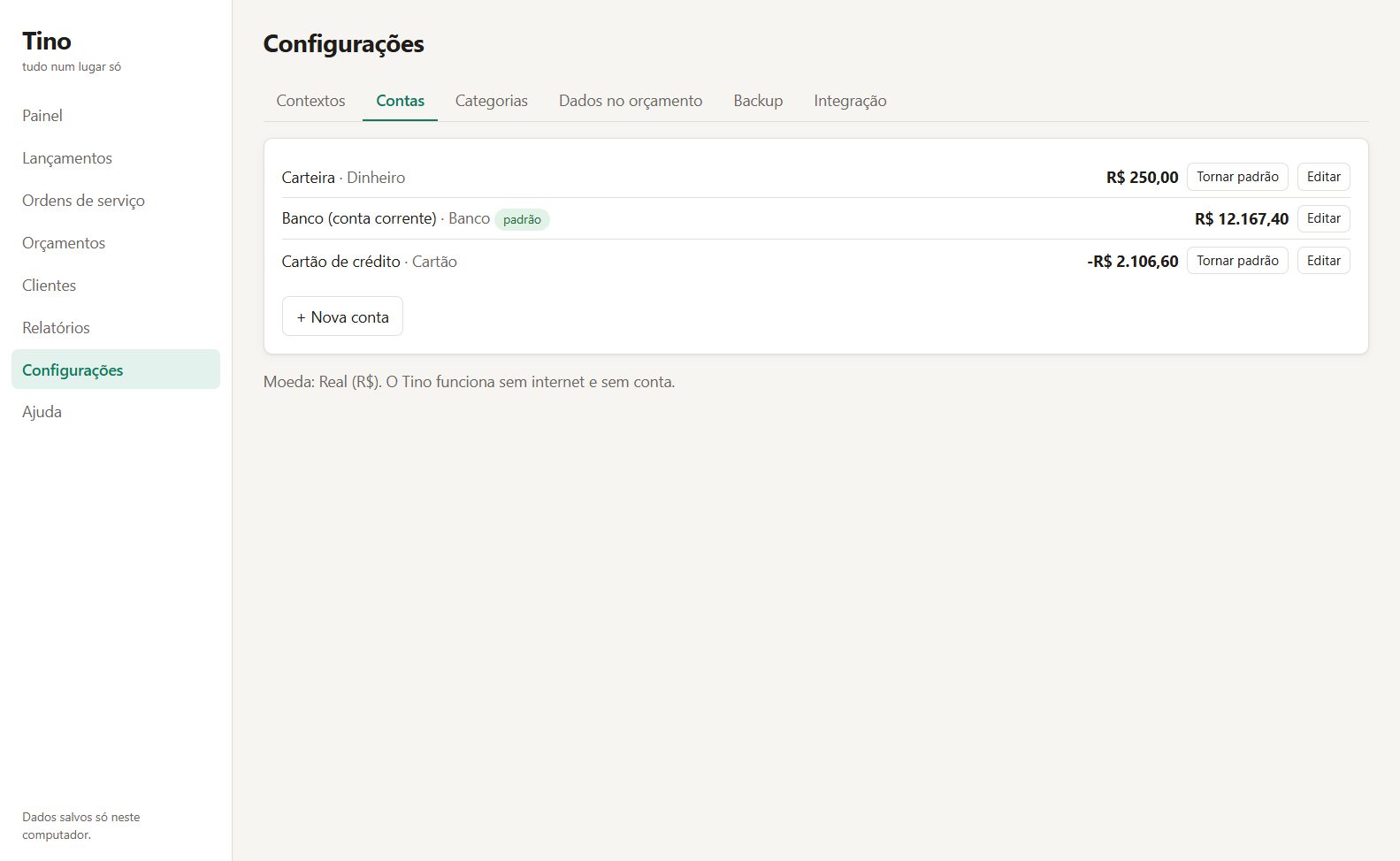The height and width of the screenshot is (861, 1400).
Task: Click the Carteira account name
Action: coord(308,178)
